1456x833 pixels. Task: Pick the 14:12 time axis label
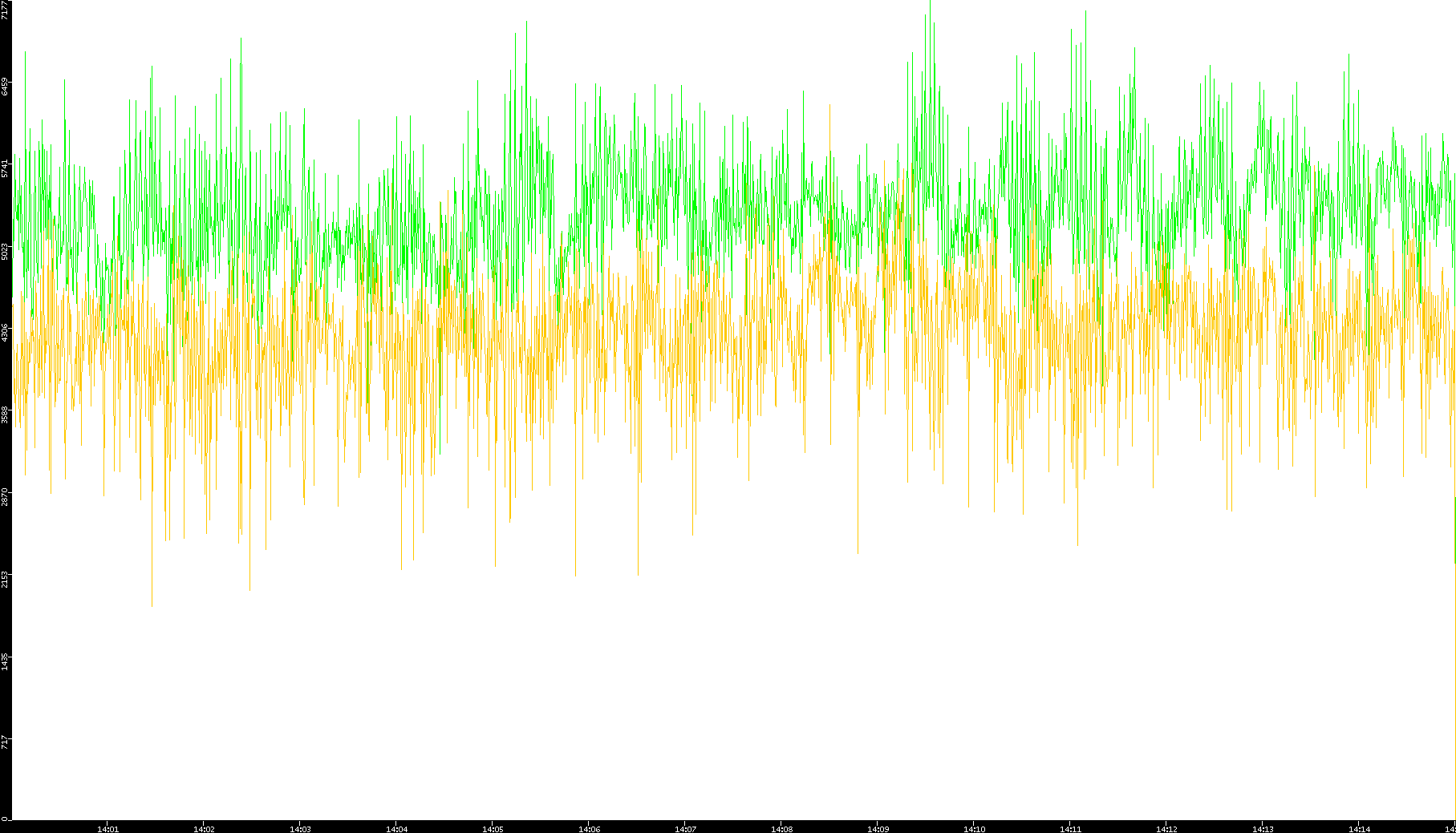point(1166,828)
